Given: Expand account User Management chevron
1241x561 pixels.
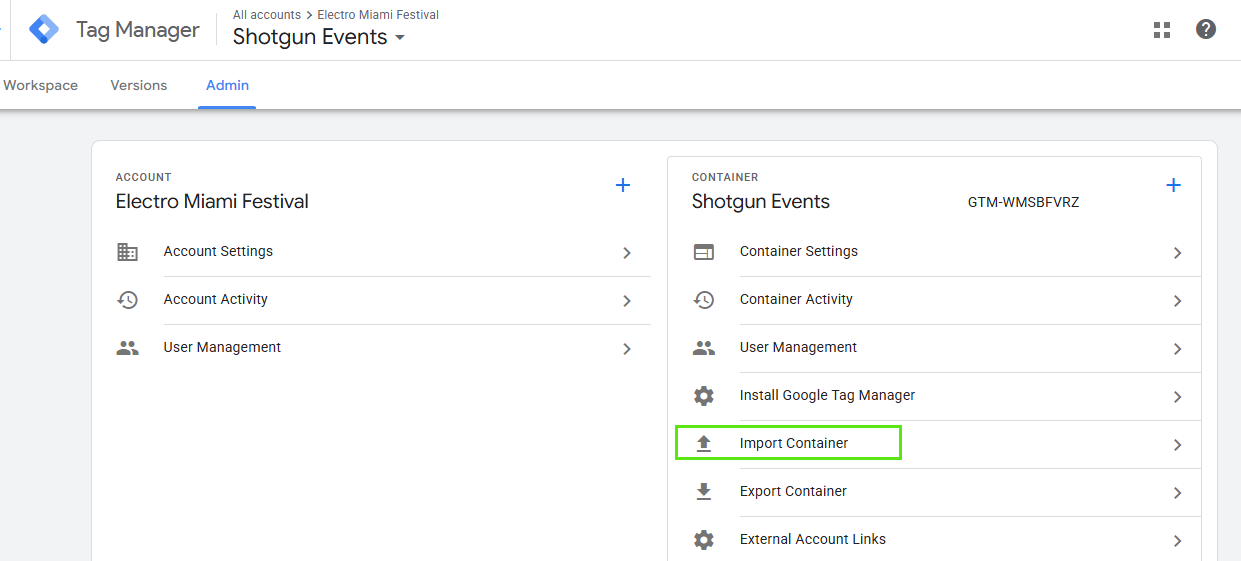Looking at the screenshot, I should click(627, 349).
